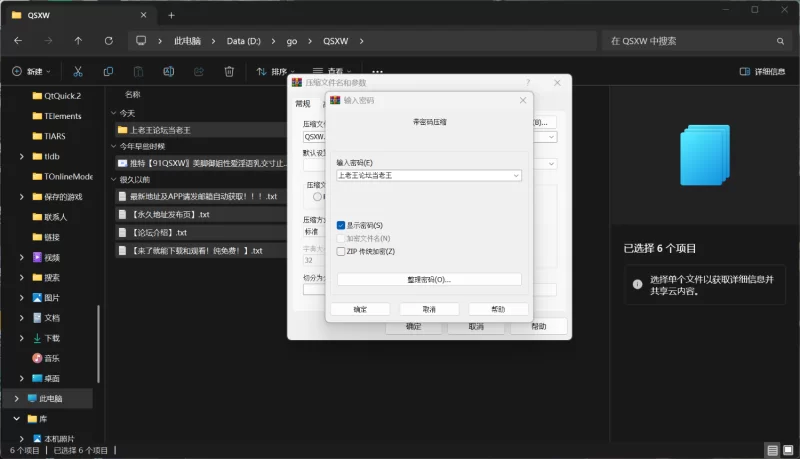Open the Sort dropdown
Screen dimensions: 800x459
(x=276, y=71)
